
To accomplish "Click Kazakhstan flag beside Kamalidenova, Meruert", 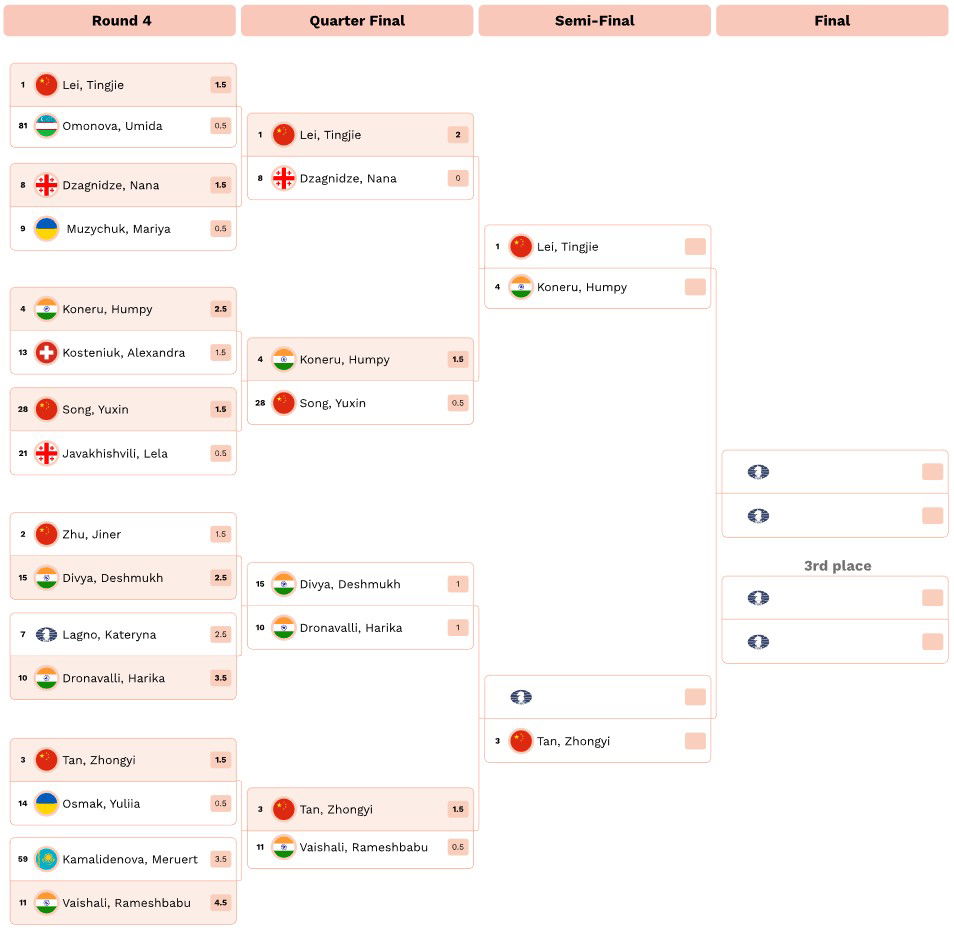I will (x=46, y=859).
